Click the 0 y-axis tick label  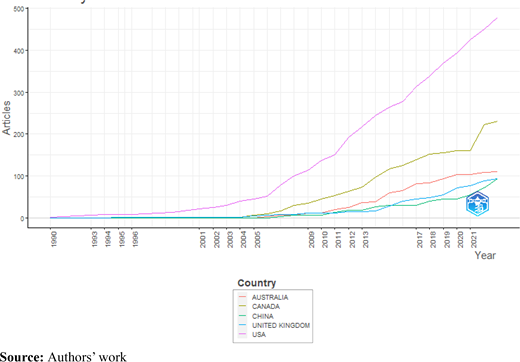(22, 218)
